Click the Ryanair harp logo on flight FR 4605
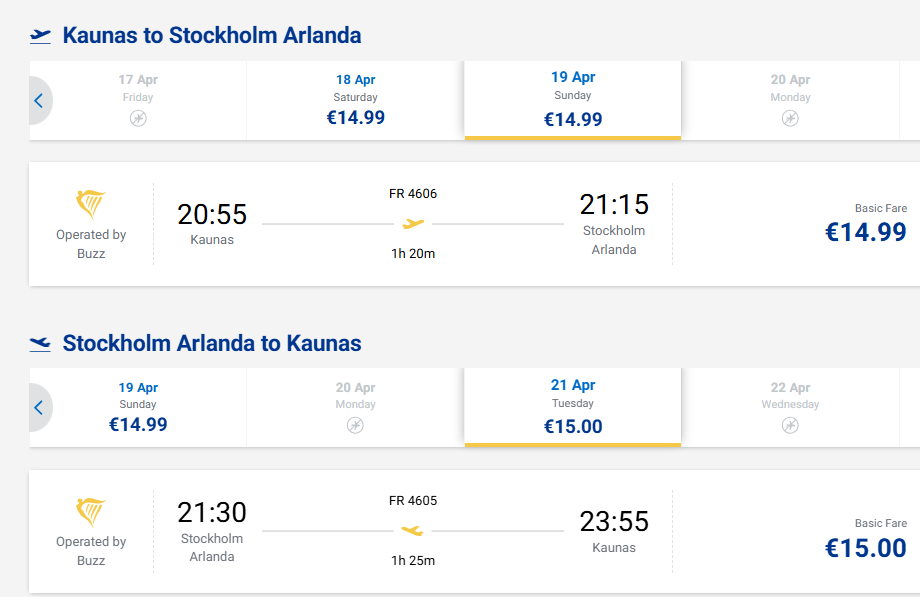The image size is (920, 597). pos(91,513)
